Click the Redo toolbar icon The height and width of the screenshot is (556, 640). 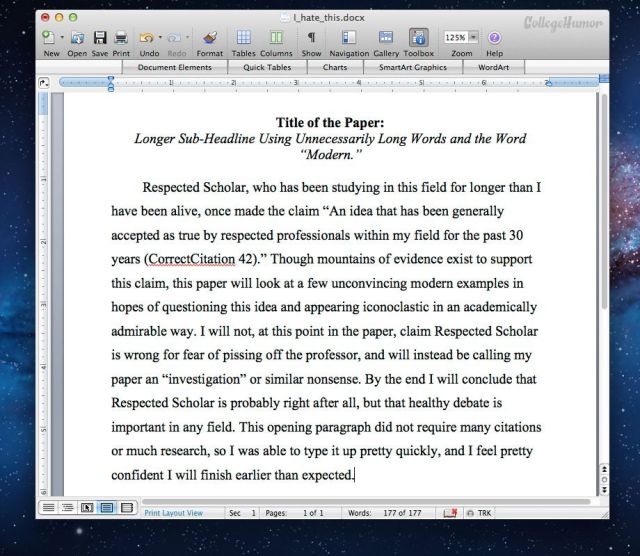[x=174, y=38]
